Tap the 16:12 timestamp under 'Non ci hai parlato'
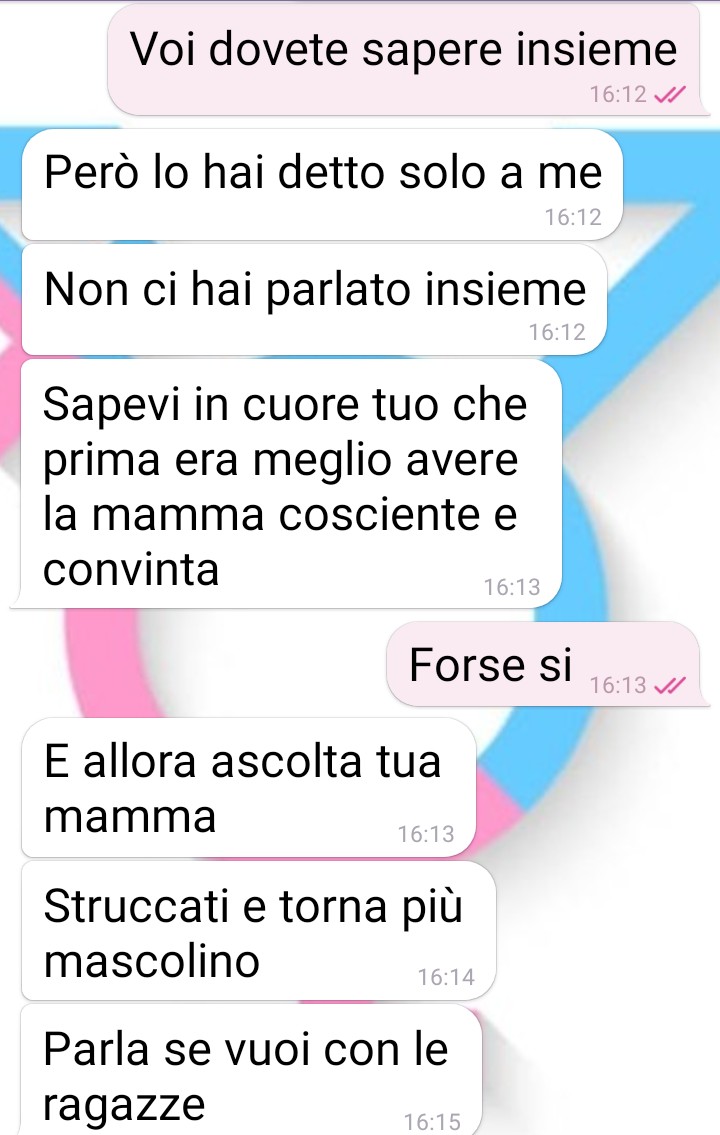720x1135 pixels. click(x=557, y=332)
